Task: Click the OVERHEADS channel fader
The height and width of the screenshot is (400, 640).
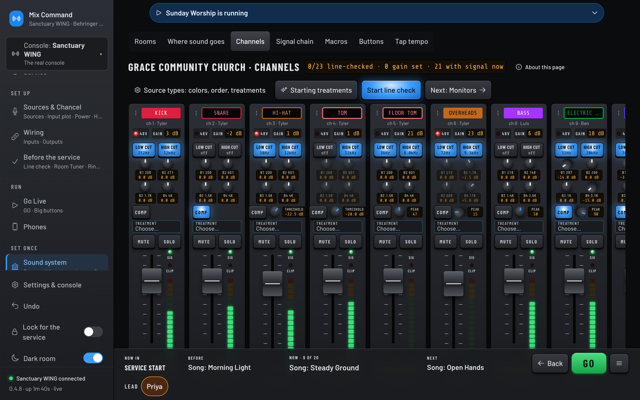Action: coord(453,283)
